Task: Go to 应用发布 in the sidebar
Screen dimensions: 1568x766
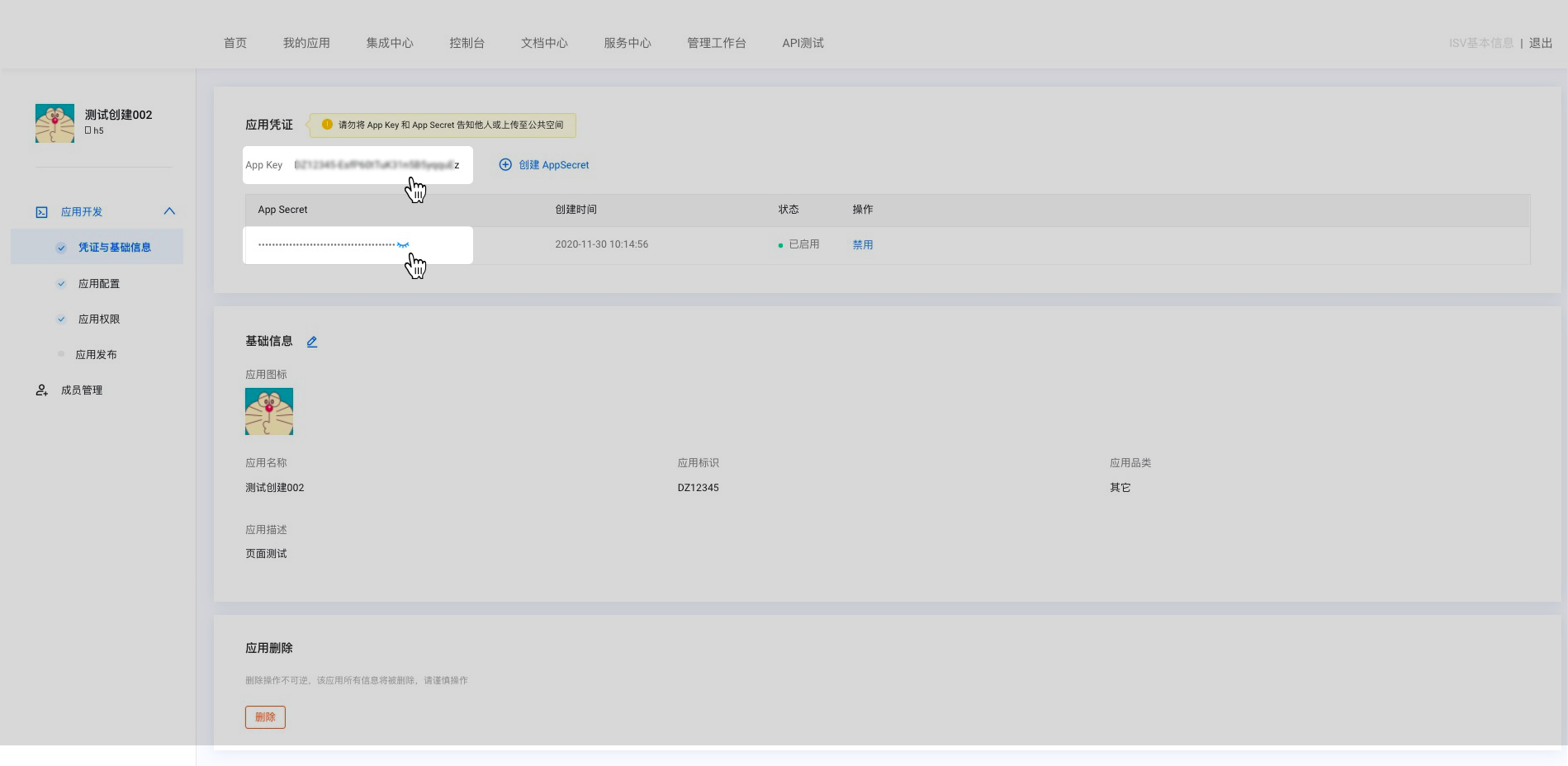Action: coord(97,355)
